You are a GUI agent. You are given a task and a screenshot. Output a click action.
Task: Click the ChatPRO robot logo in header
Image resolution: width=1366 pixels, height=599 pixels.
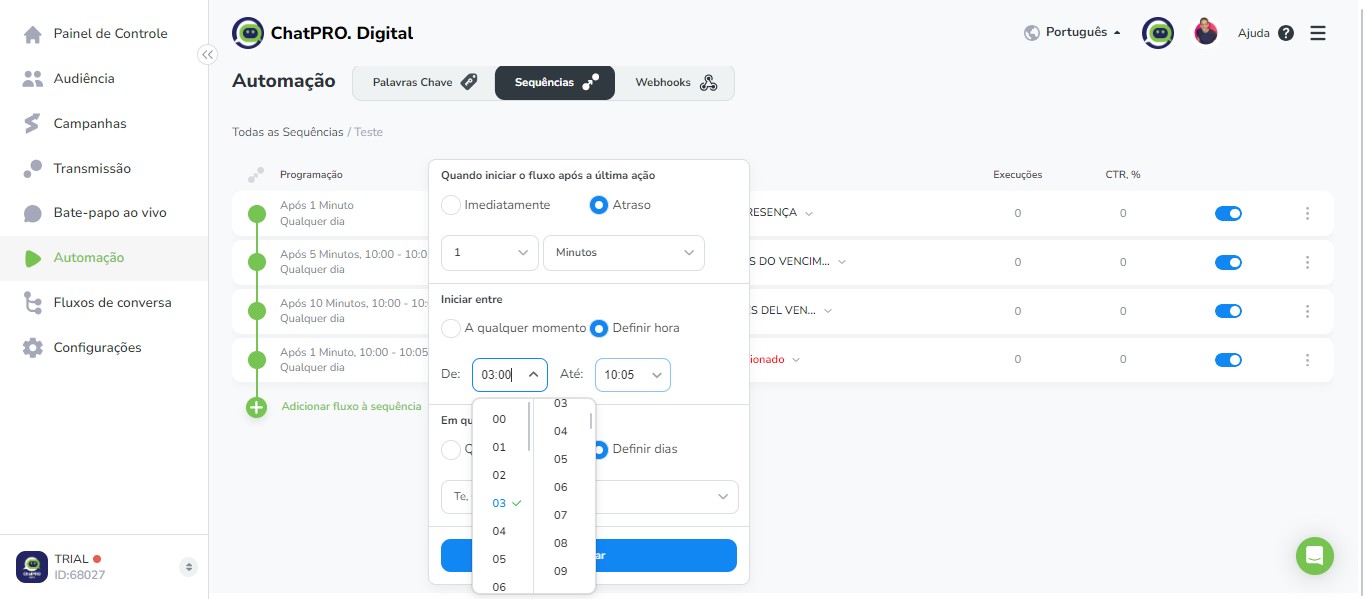[x=248, y=33]
